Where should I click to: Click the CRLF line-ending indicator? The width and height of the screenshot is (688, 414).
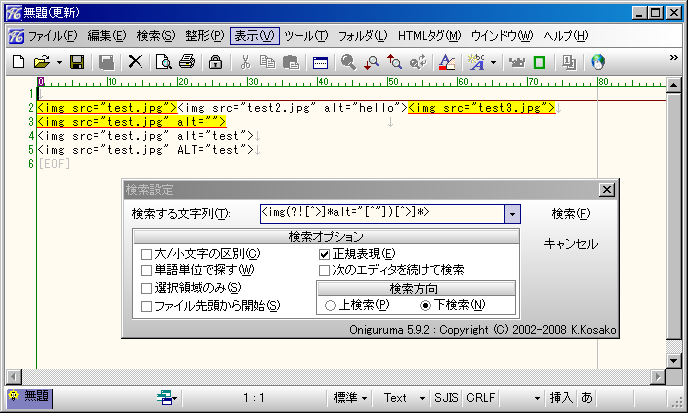(x=480, y=398)
